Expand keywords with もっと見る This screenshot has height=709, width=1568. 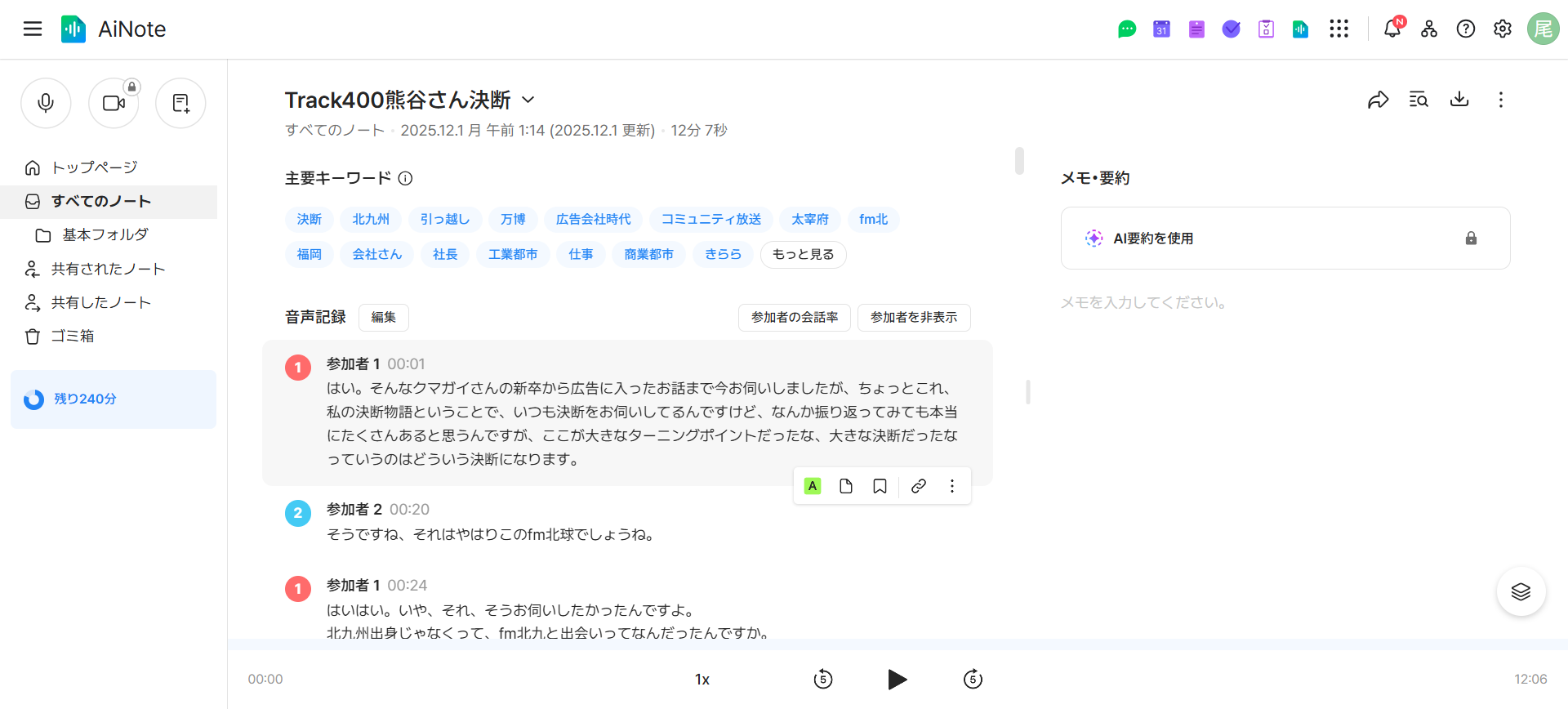pos(803,254)
